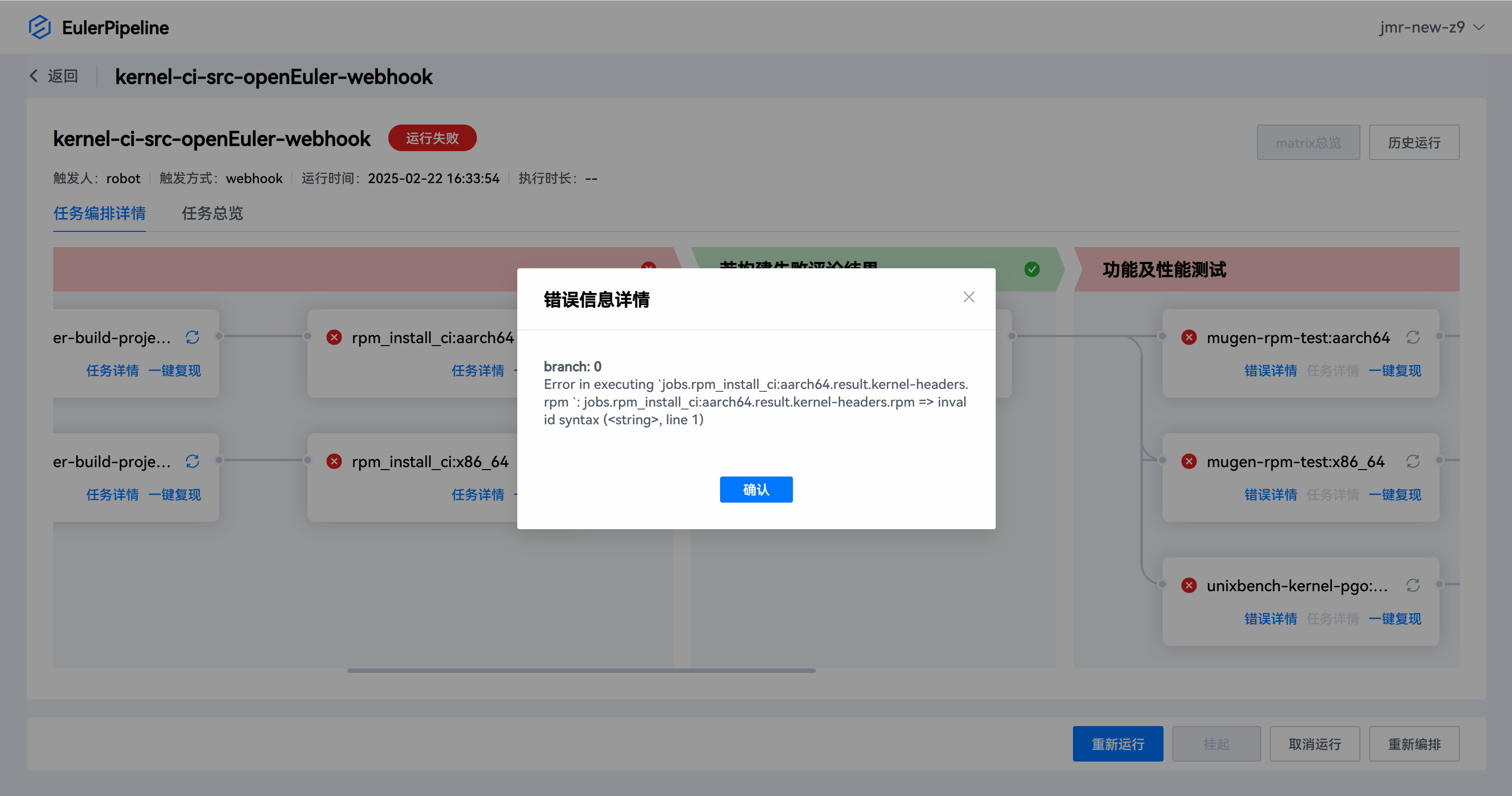Confirm the error dialog with 确认
1512x796 pixels.
756,490
